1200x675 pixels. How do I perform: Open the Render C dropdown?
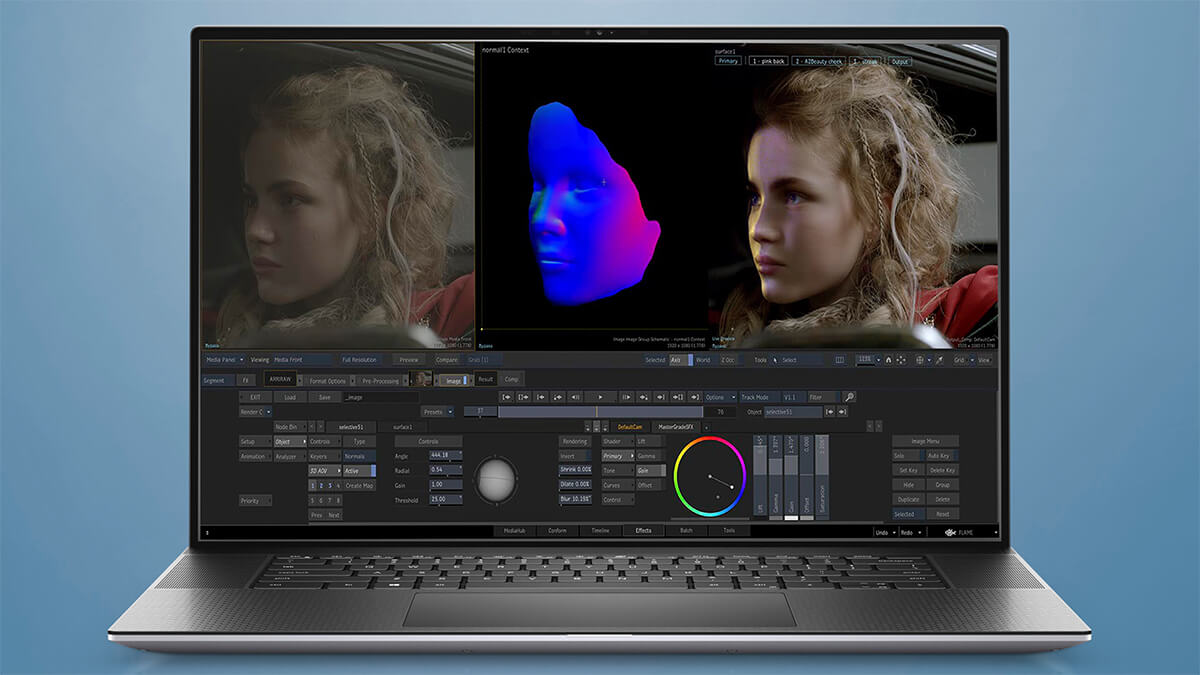click(x=255, y=412)
